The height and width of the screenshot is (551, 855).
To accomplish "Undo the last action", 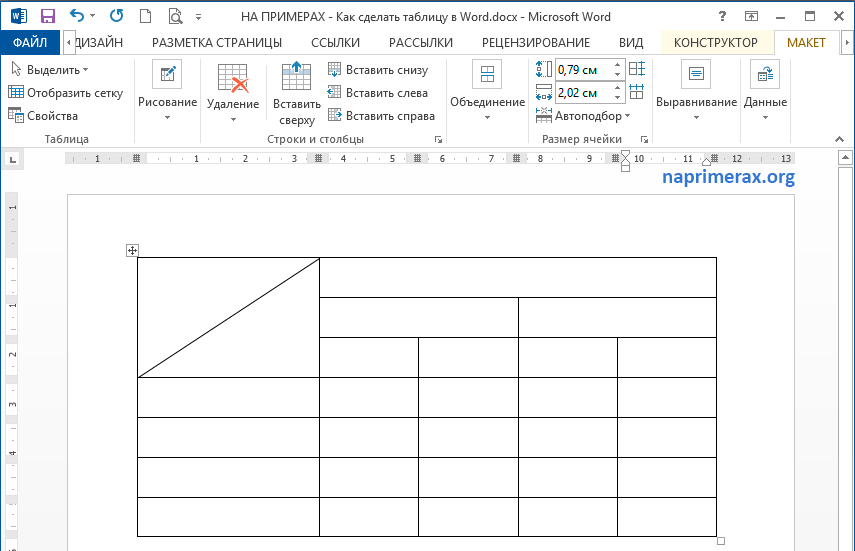I will (77, 16).
